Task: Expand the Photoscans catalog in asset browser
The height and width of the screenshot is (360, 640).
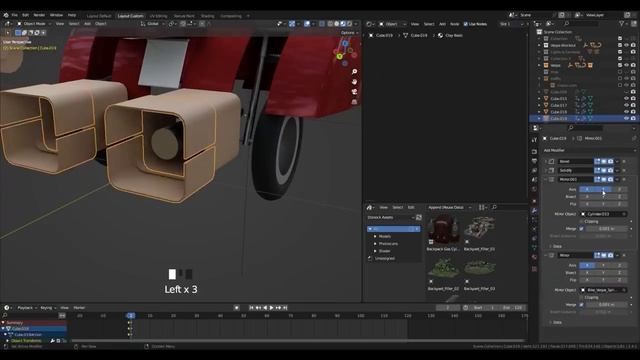Action: pyautogui.click(x=375, y=244)
